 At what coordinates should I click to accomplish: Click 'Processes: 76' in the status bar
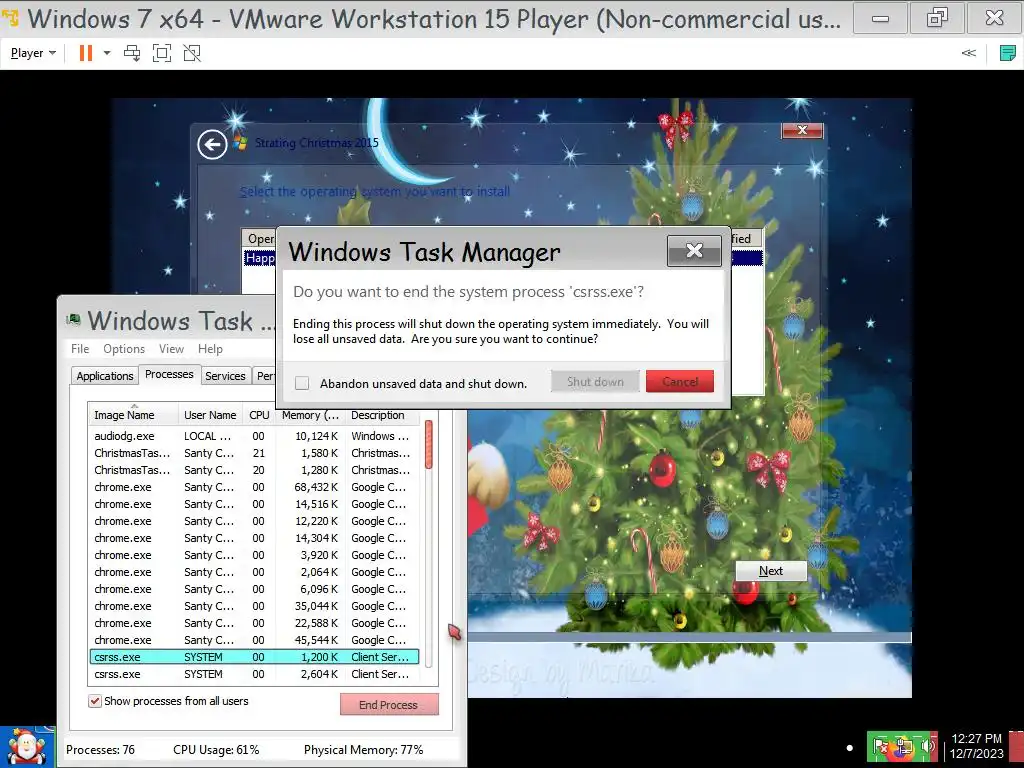[x=100, y=750]
